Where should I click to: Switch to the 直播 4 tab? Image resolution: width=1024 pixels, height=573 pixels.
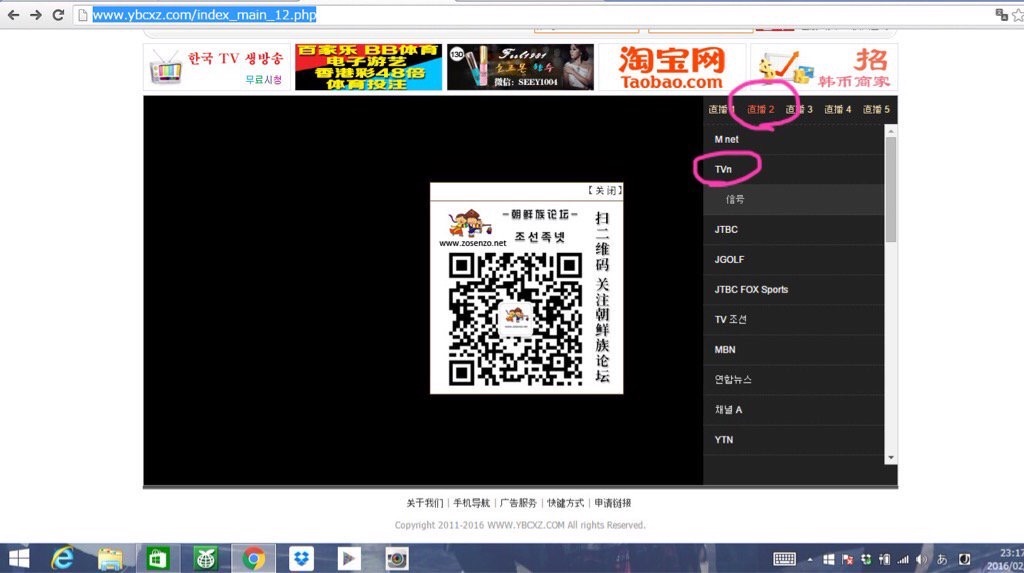coord(837,109)
